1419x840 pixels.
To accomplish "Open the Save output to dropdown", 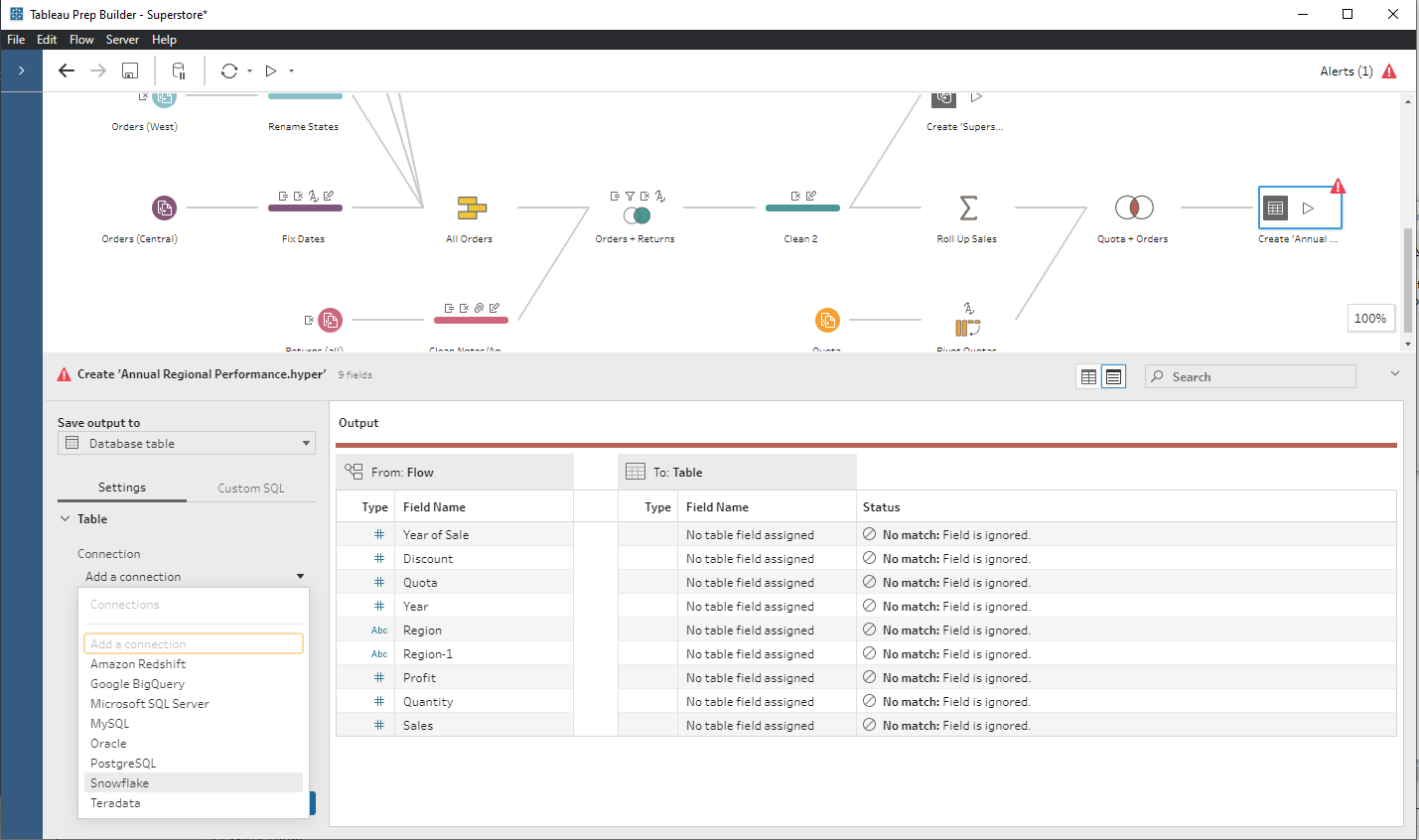I will [x=187, y=443].
